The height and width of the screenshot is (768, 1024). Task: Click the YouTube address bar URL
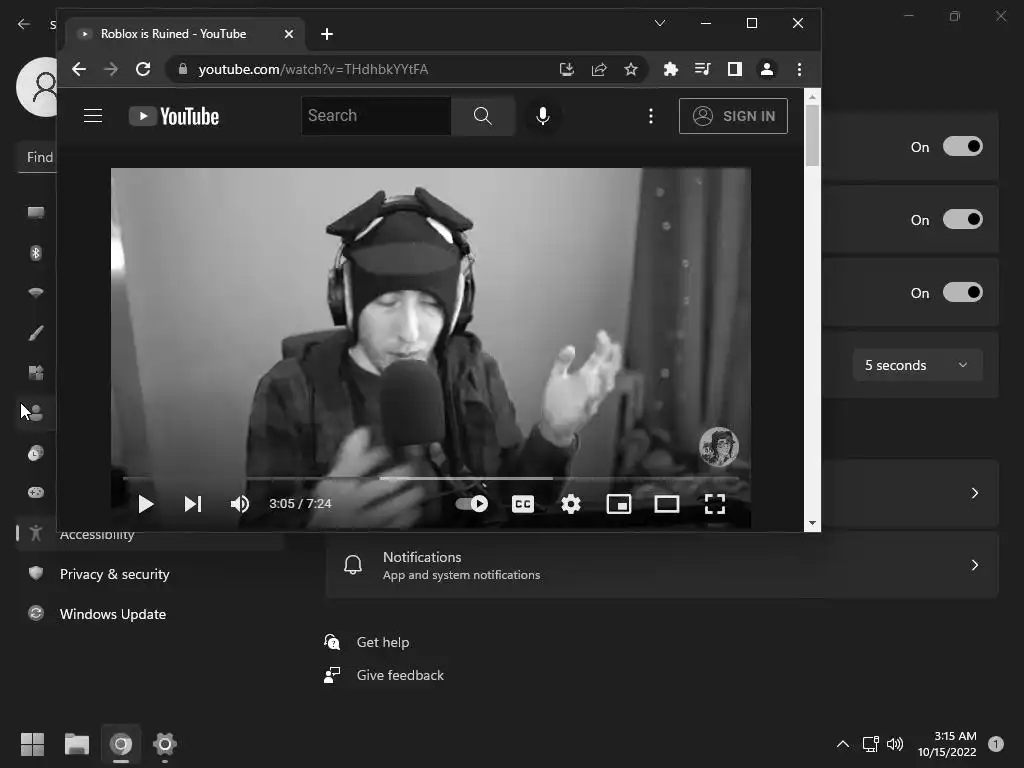point(313,69)
